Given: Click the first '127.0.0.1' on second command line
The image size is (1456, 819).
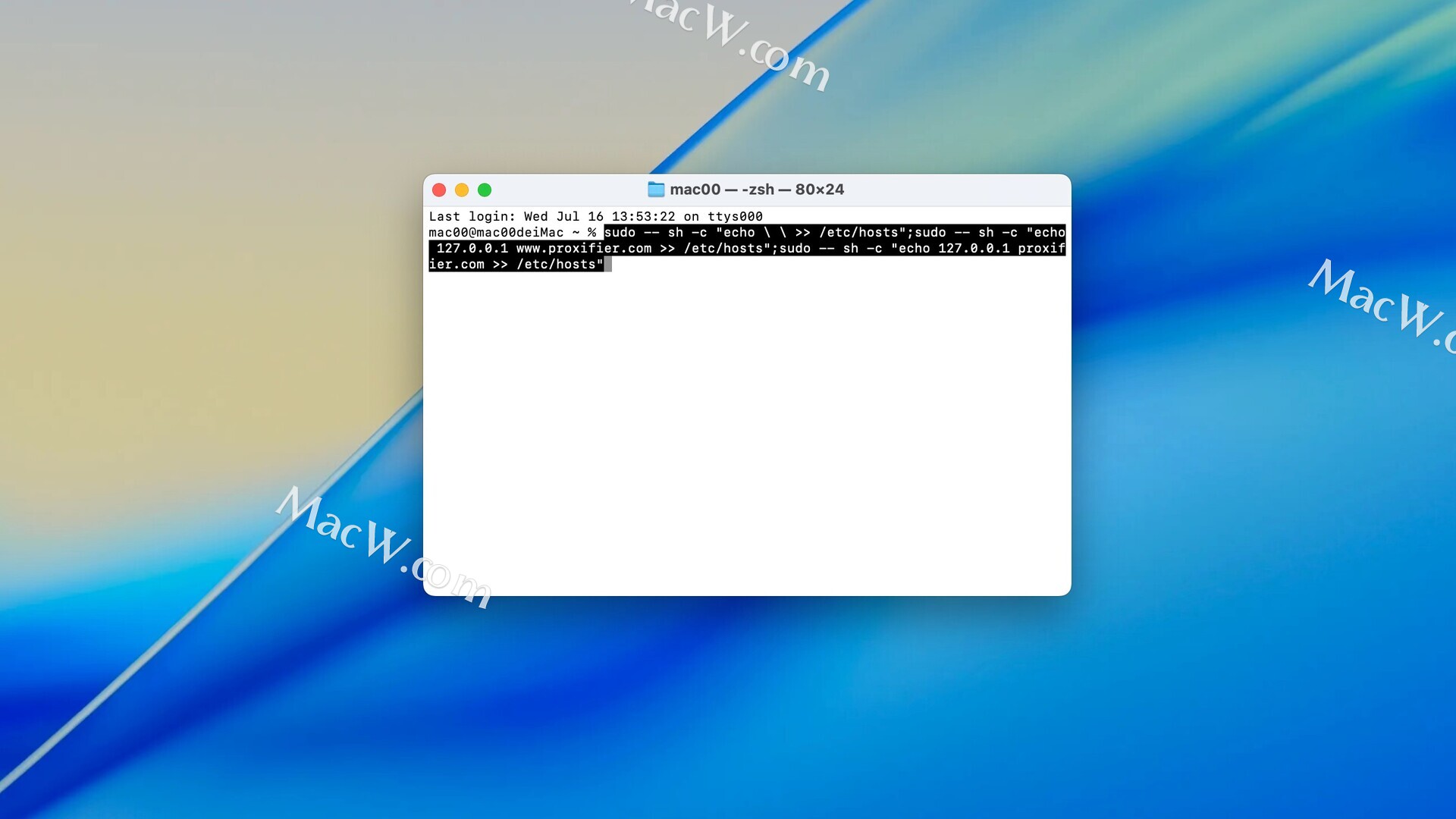Looking at the screenshot, I should (472, 249).
